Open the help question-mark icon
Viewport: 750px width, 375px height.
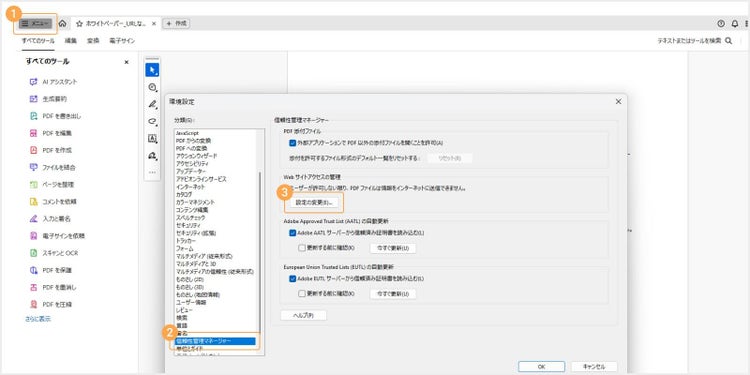coord(721,23)
